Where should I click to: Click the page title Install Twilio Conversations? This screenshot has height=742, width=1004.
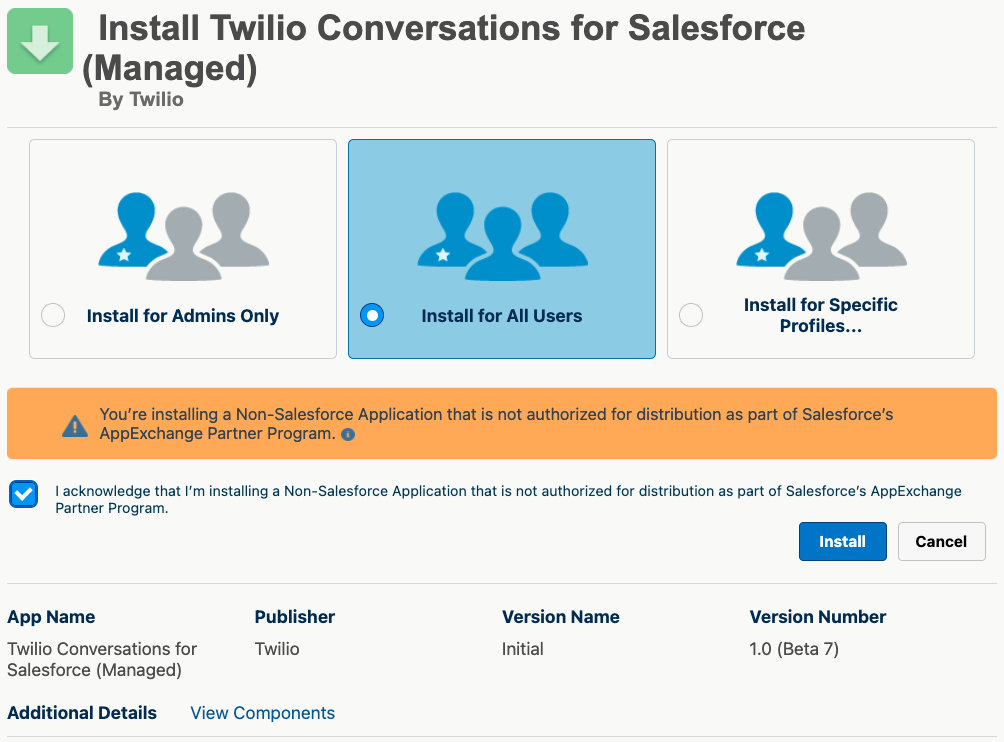(x=444, y=48)
